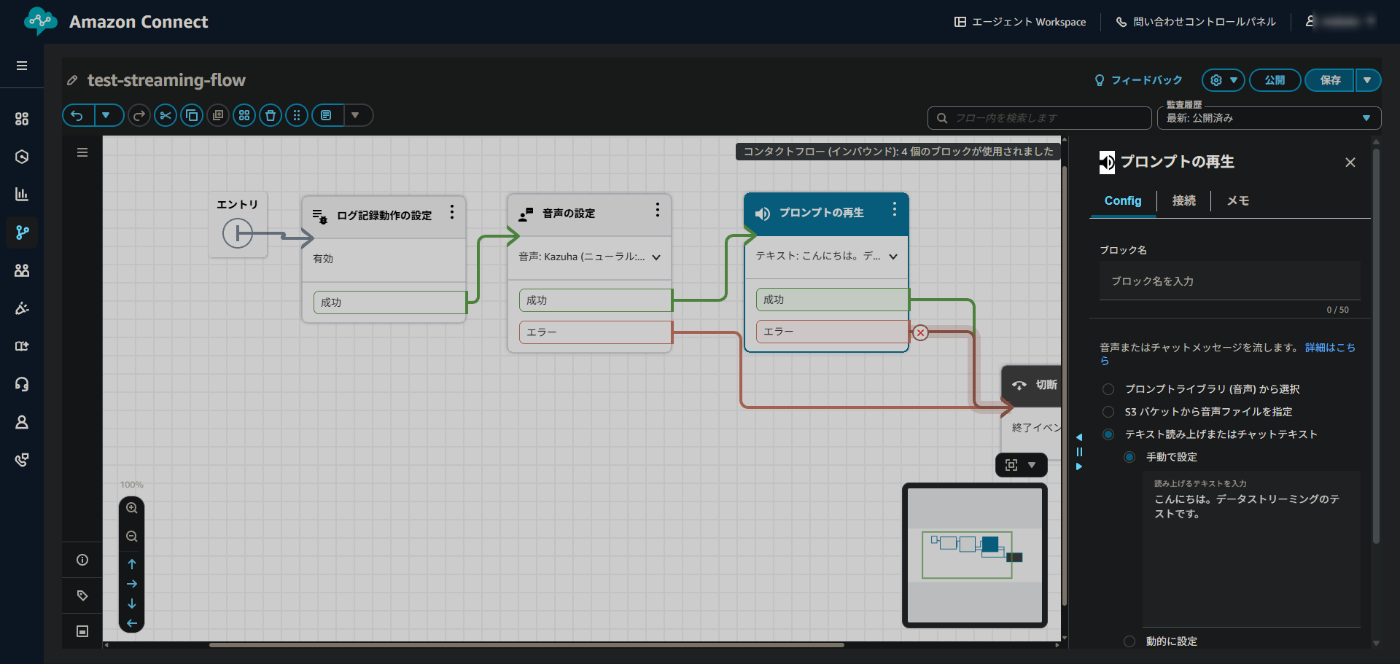Pan the canvas right with arrow
The image size is (1400, 664).
(x=132, y=584)
